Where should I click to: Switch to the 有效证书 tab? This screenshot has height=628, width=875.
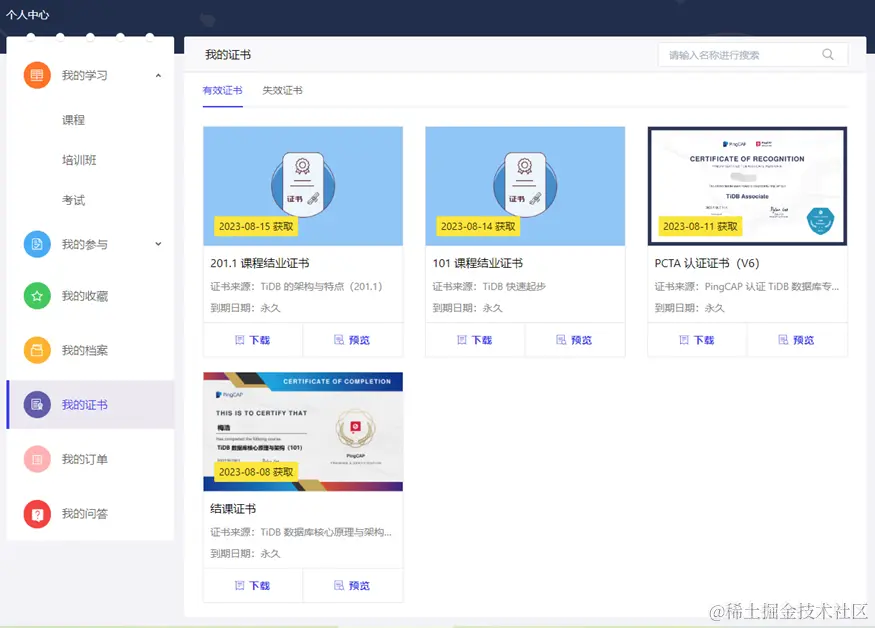[x=223, y=90]
